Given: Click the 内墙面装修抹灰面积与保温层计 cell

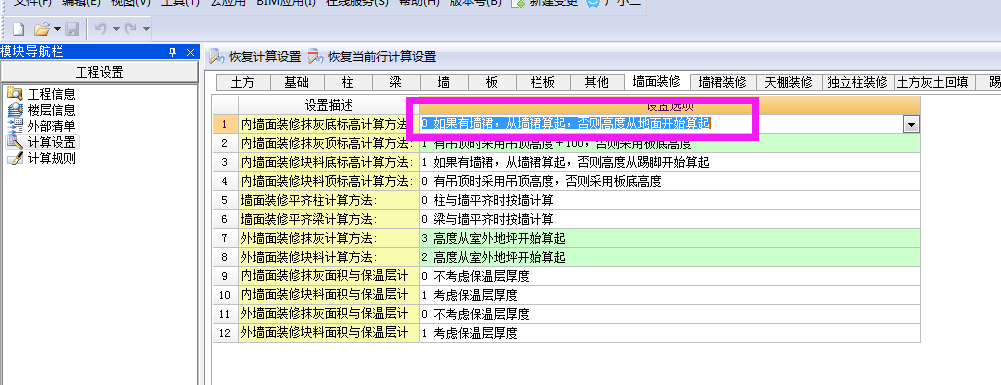Looking at the screenshot, I should coord(329,276).
